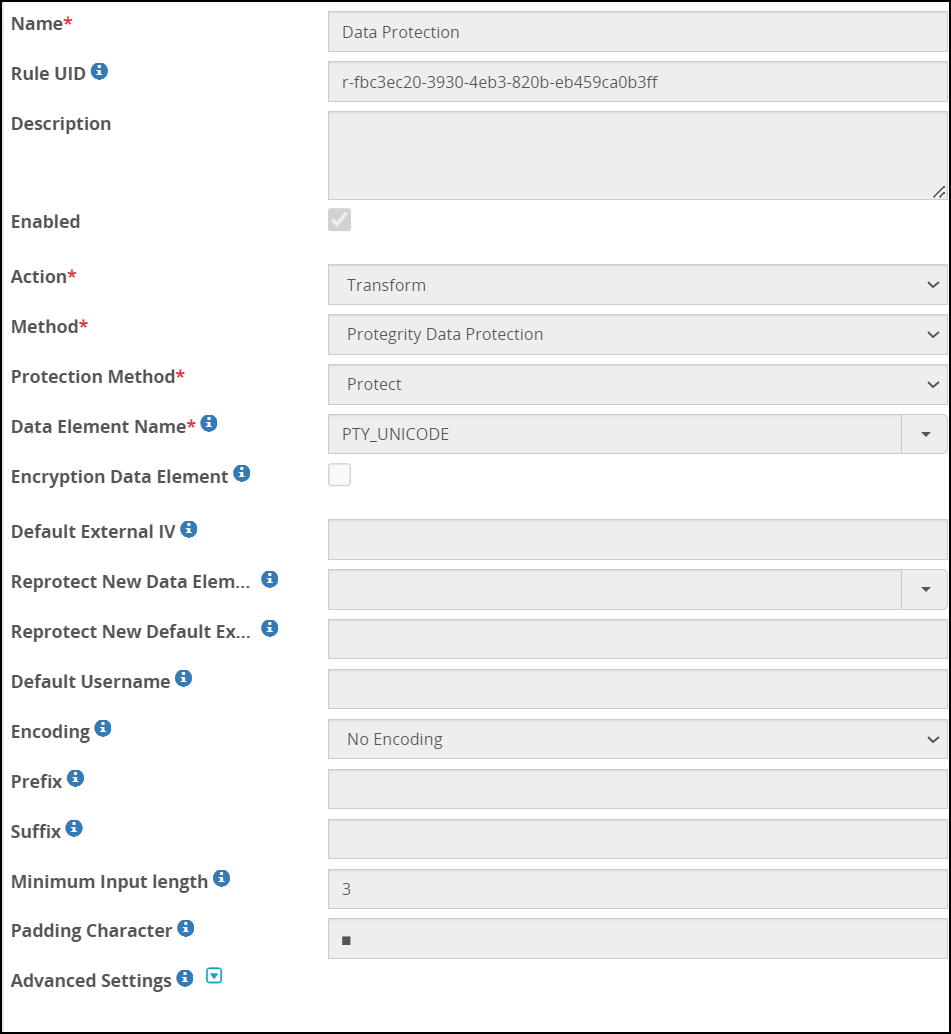
Task: Click the Minimum Input length info icon
Action: 221,879
